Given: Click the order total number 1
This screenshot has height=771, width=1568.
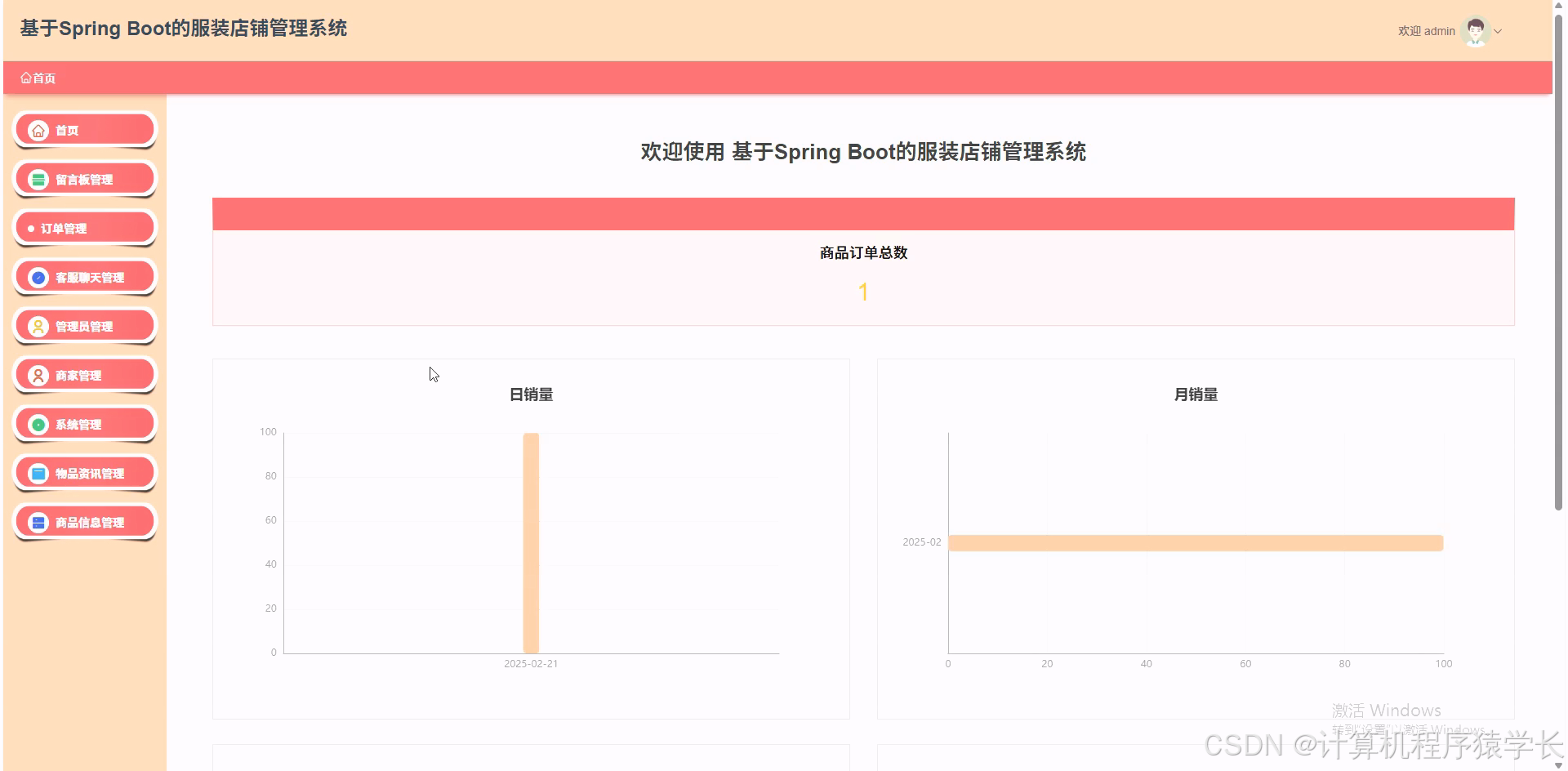Looking at the screenshot, I should point(862,292).
